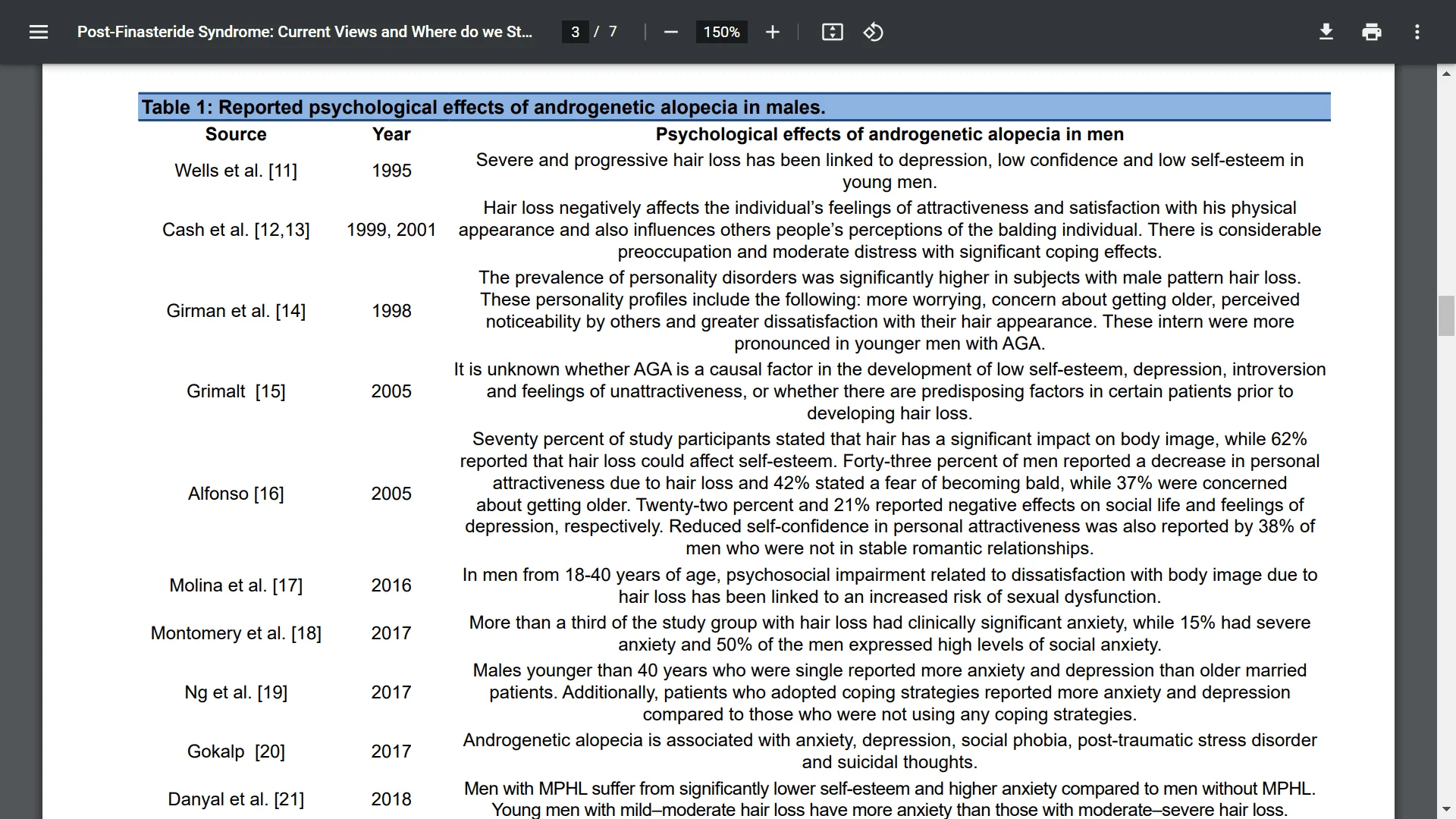The width and height of the screenshot is (1456, 819).
Task: Click the 'Grimalt [15]' cell
Action: click(x=236, y=391)
